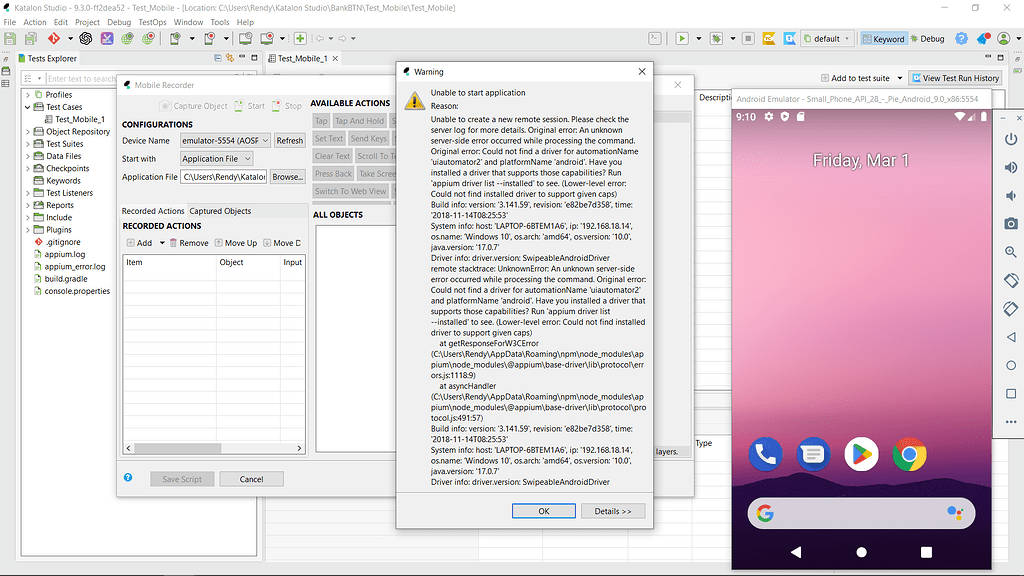Dismiss the Warning dialog with OK
1024x576 pixels.
[543, 511]
